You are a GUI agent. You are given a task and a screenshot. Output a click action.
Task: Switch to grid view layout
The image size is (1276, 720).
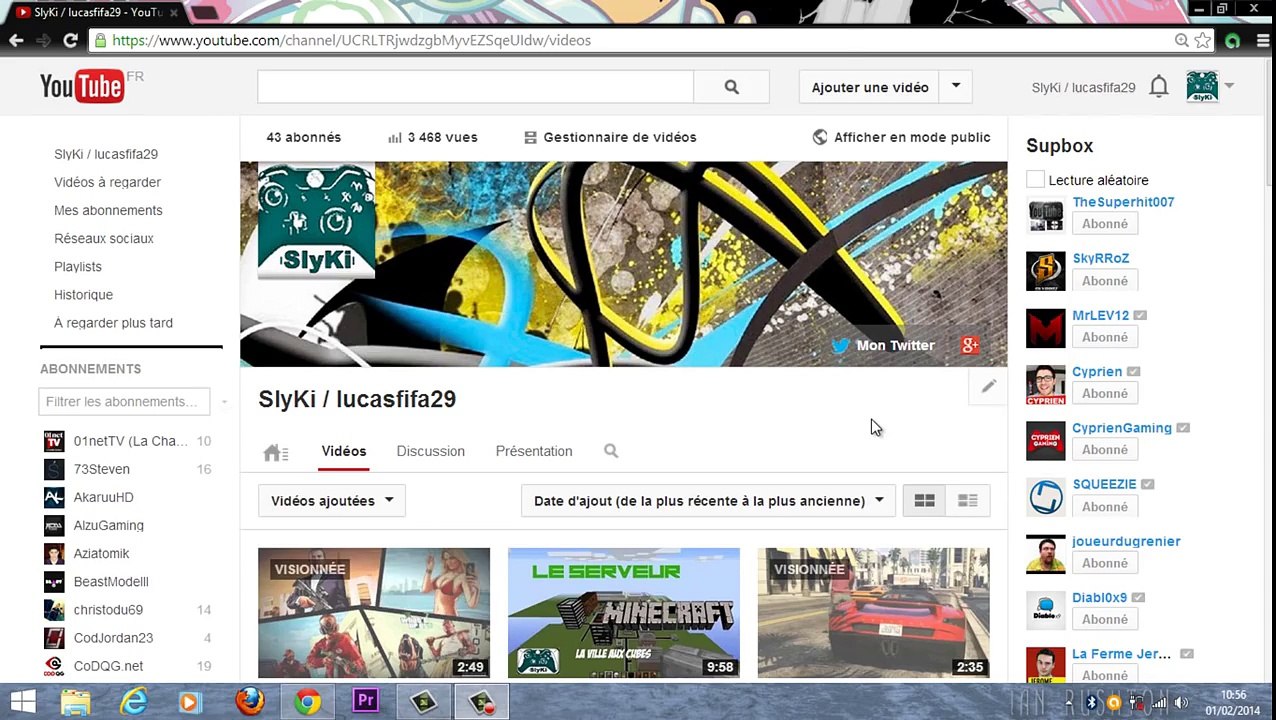tap(924, 501)
